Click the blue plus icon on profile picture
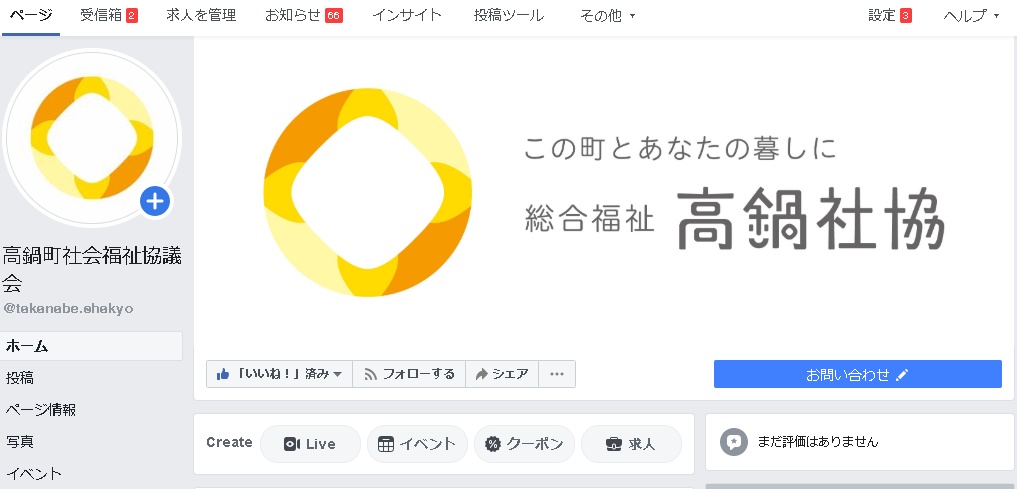This screenshot has width=1017, height=489. coord(155,202)
